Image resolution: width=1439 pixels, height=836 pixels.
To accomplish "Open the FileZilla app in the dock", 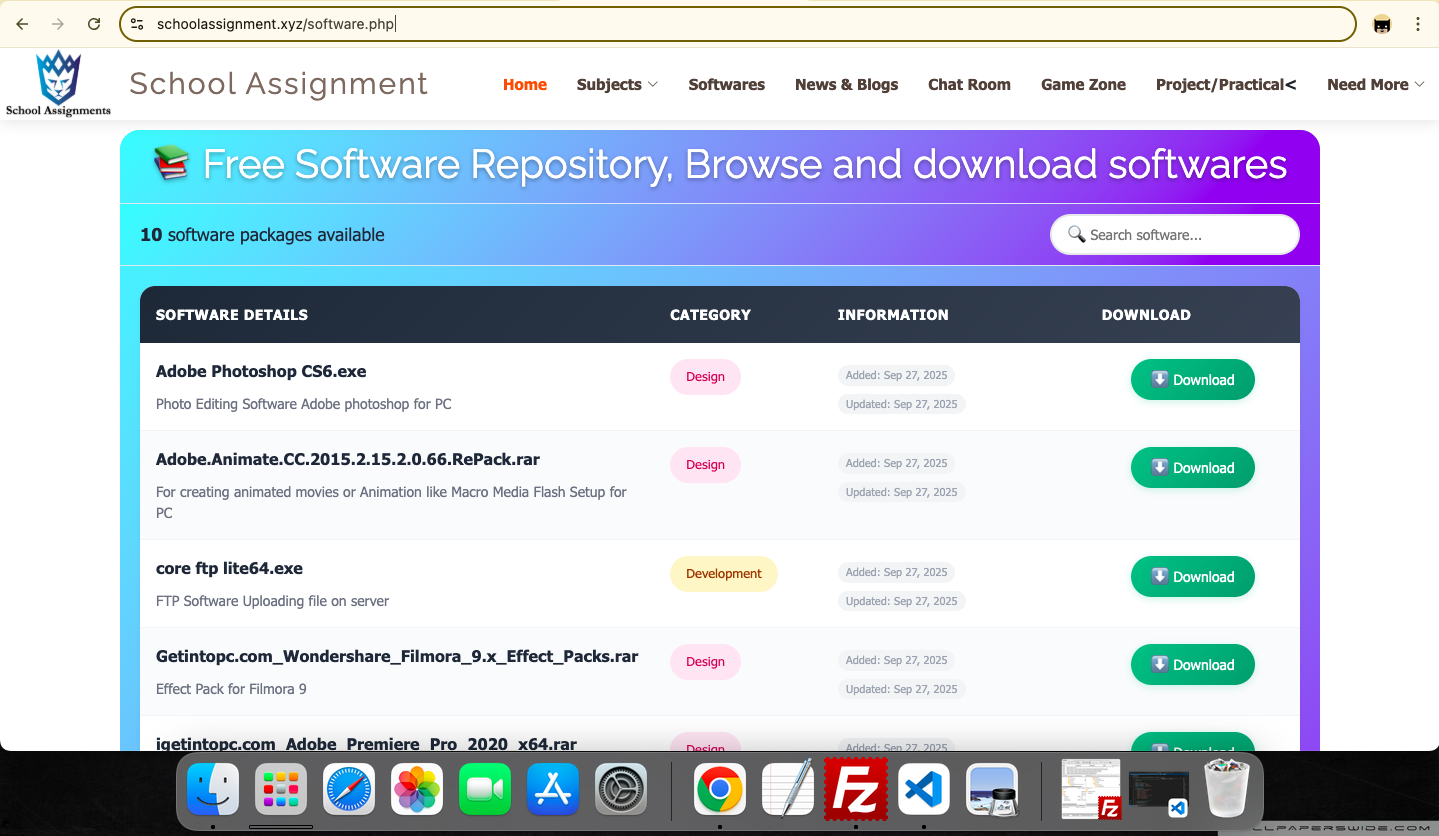I will coord(856,790).
